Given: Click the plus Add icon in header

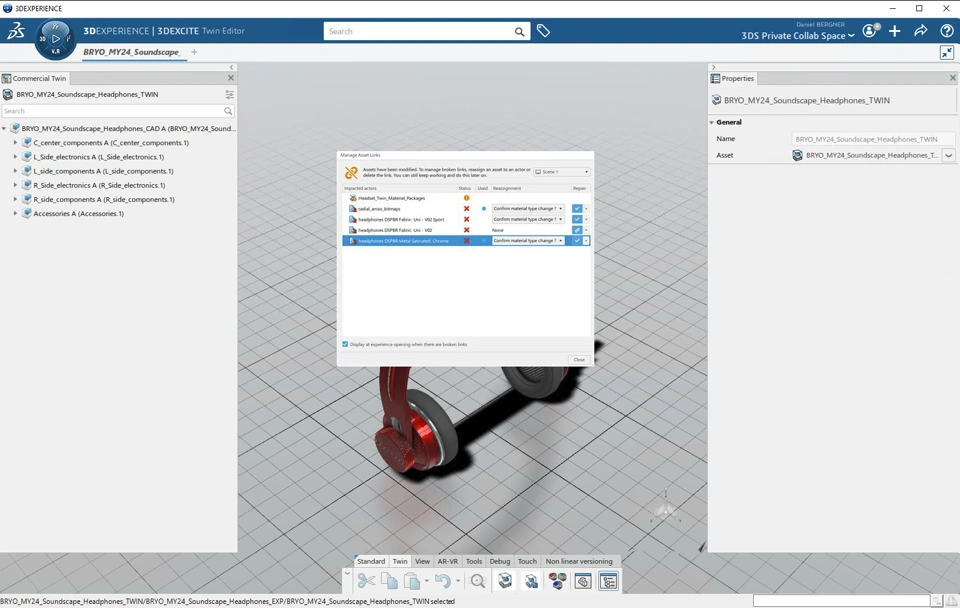Looking at the screenshot, I should [x=894, y=31].
